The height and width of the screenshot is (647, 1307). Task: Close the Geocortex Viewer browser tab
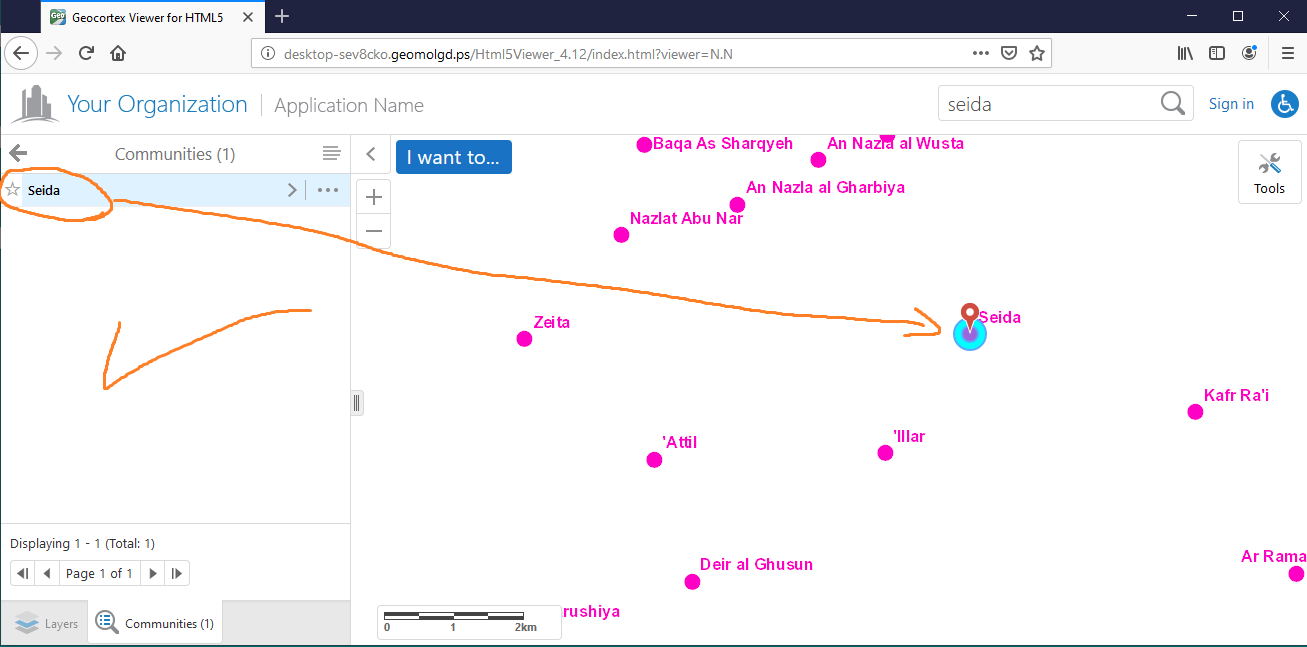click(x=249, y=17)
